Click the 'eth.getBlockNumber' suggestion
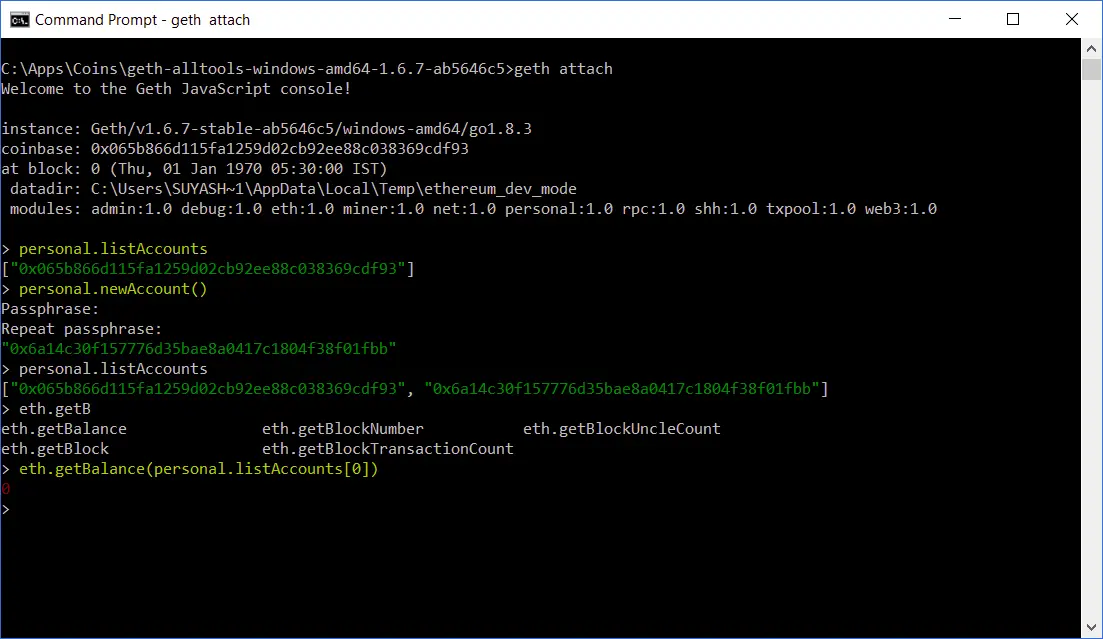 pyautogui.click(x=343, y=429)
